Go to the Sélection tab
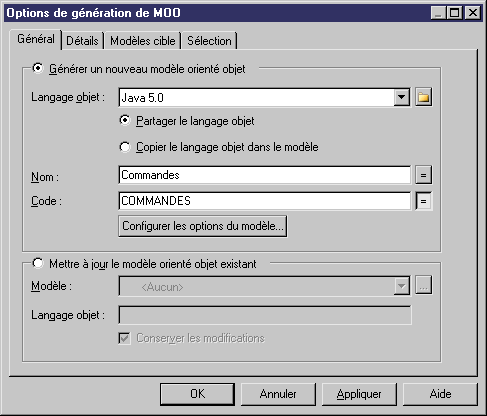Image resolution: width=487 pixels, height=416 pixels. (x=209, y=41)
